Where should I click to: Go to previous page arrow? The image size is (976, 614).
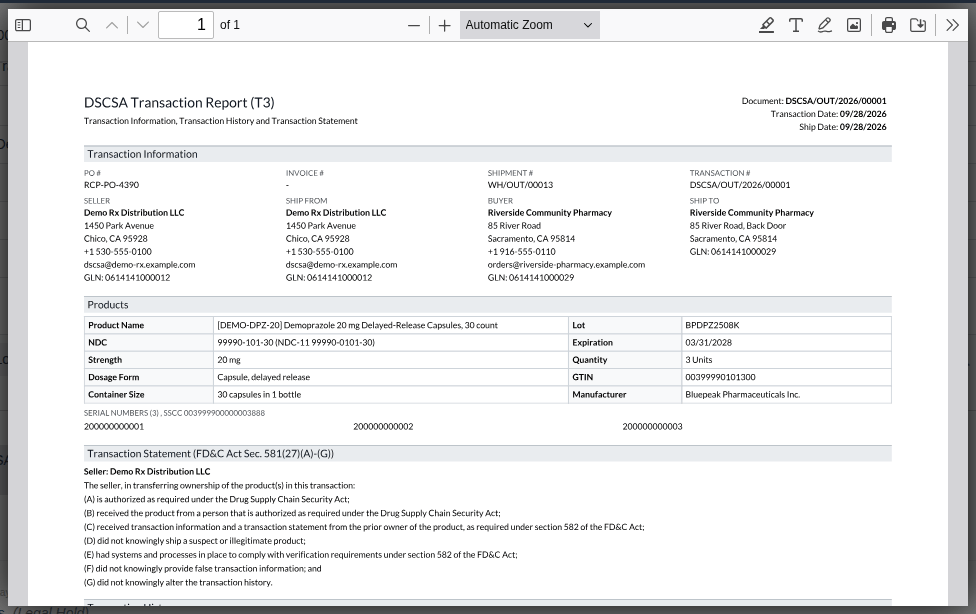pos(112,25)
